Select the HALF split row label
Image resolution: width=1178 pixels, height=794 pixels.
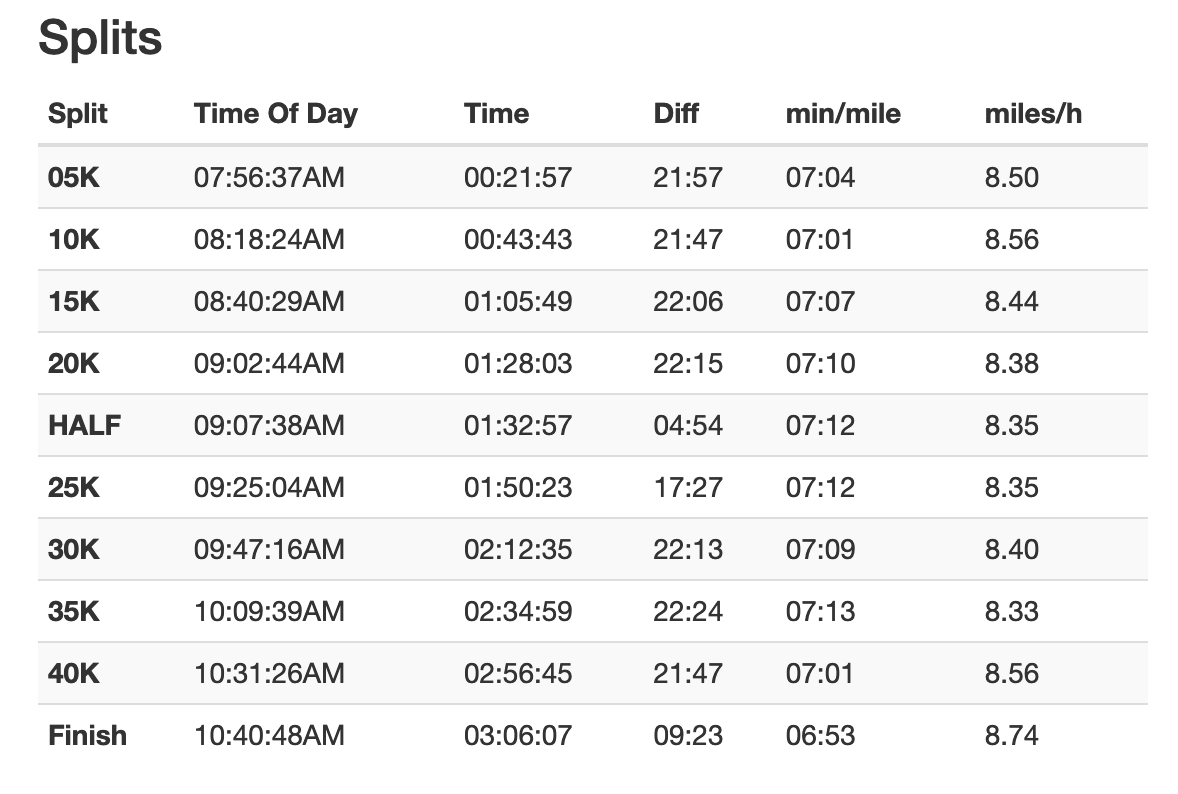click(x=84, y=426)
